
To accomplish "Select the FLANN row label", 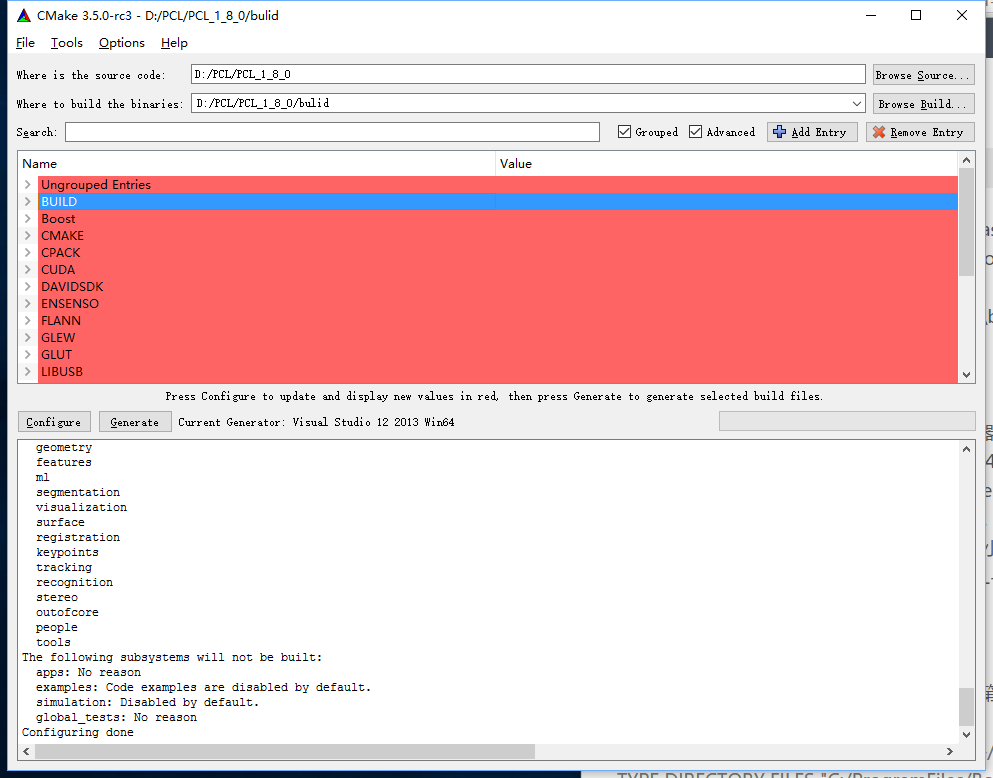I will (x=61, y=320).
